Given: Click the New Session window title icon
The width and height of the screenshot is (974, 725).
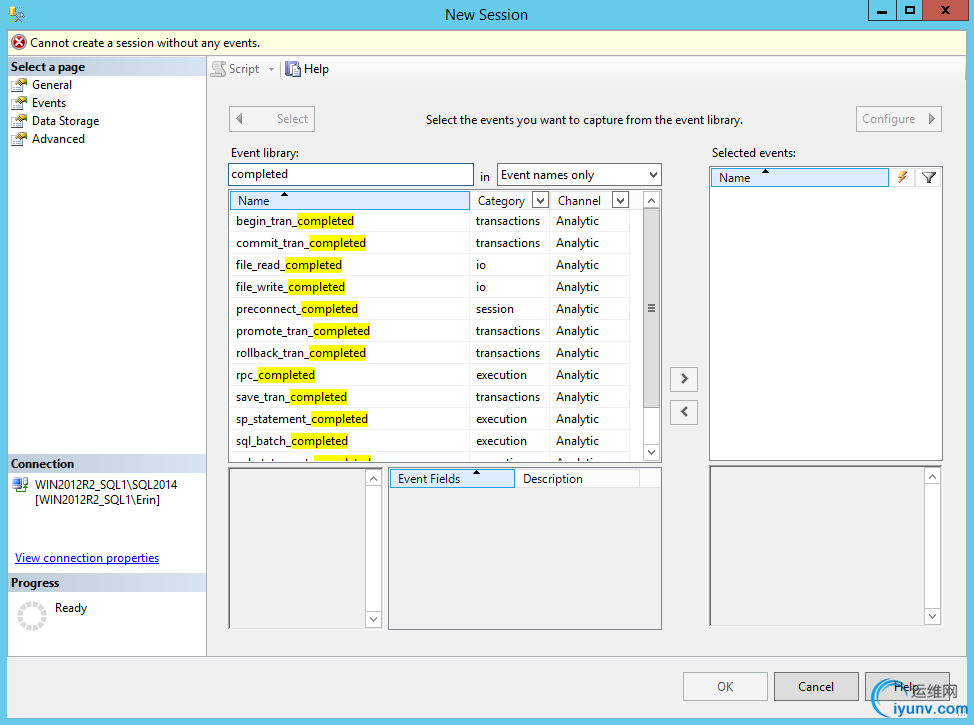Looking at the screenshot, I should tap(17, 14).
